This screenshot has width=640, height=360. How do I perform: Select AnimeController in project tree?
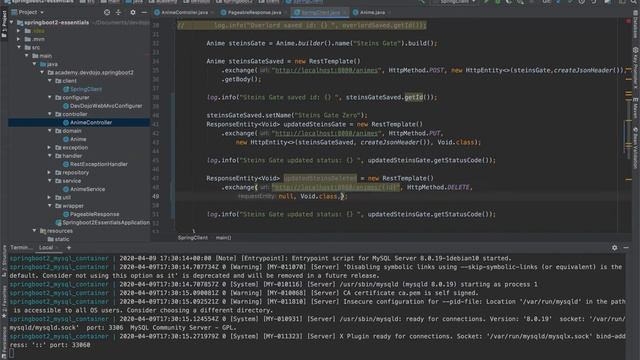click(87, 122)
